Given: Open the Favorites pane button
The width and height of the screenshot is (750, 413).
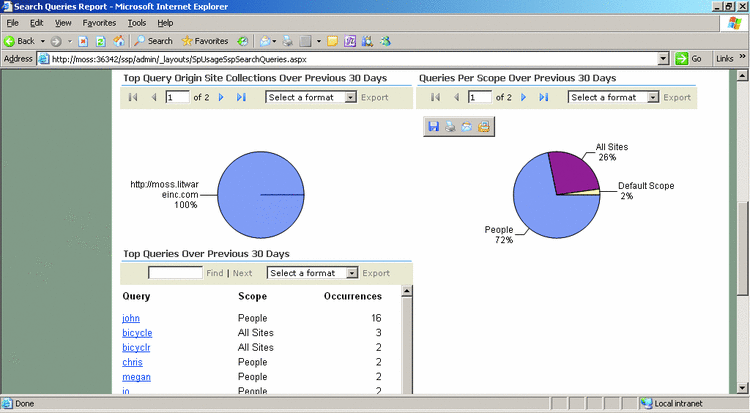Looking at the screenshot, I should tap(205, 41).
